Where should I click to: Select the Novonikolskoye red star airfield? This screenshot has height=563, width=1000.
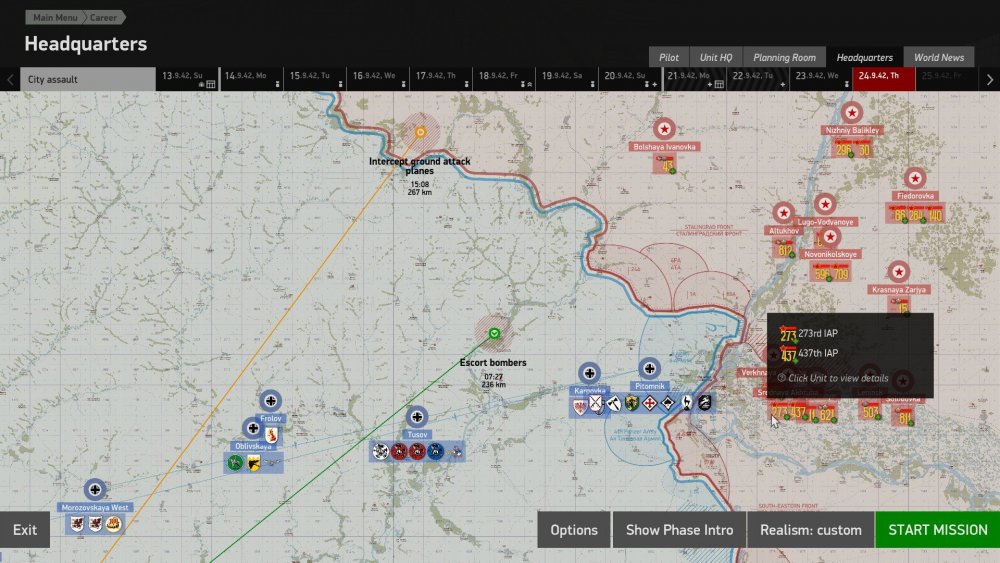click(x=830, y=237)
